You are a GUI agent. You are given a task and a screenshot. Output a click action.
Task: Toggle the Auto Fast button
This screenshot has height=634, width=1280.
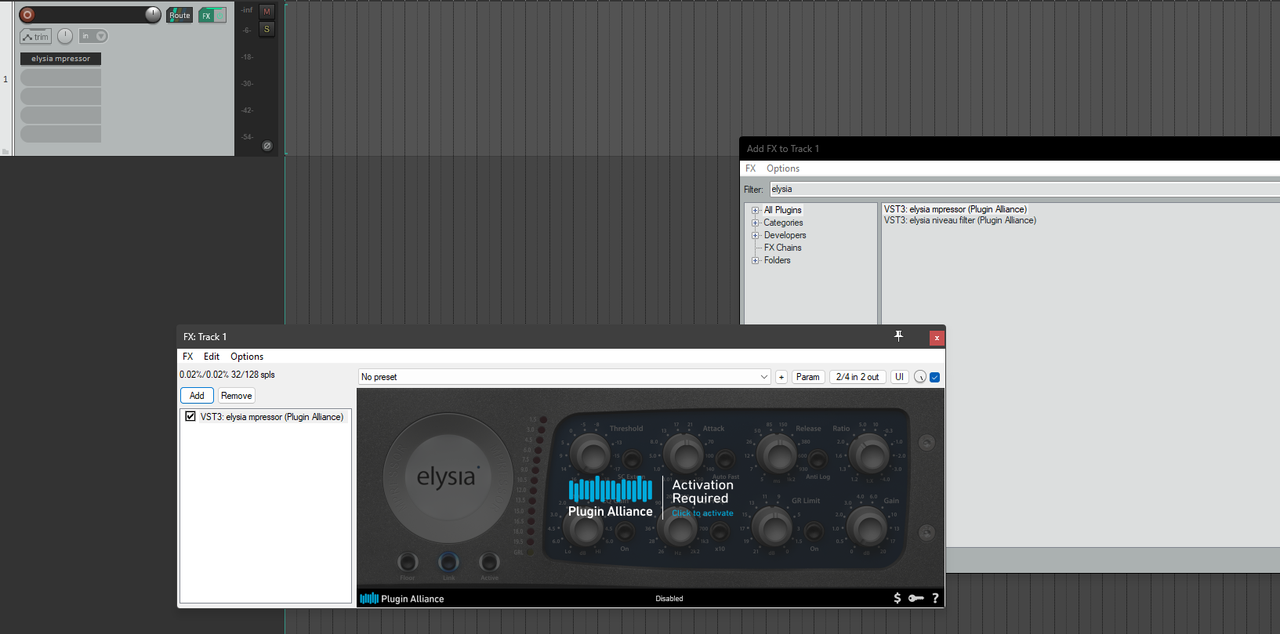coord(725,461)
